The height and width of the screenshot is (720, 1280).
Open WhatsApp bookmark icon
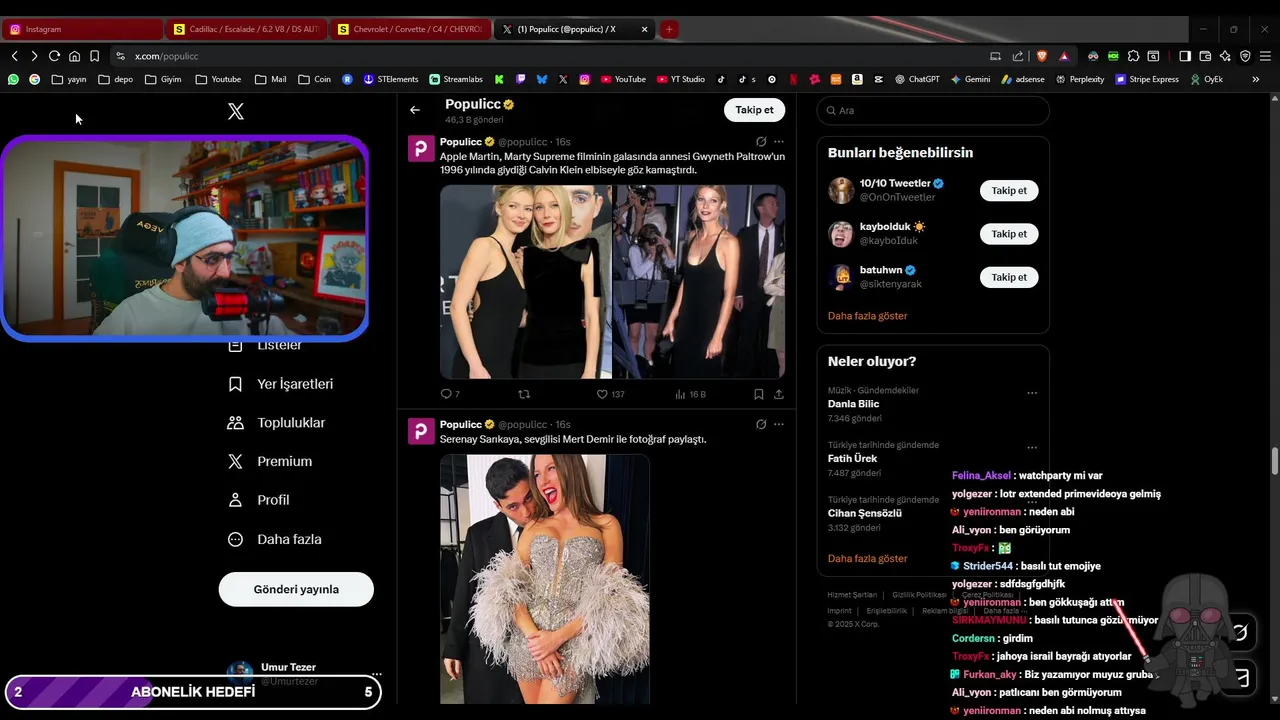[13, 79]
